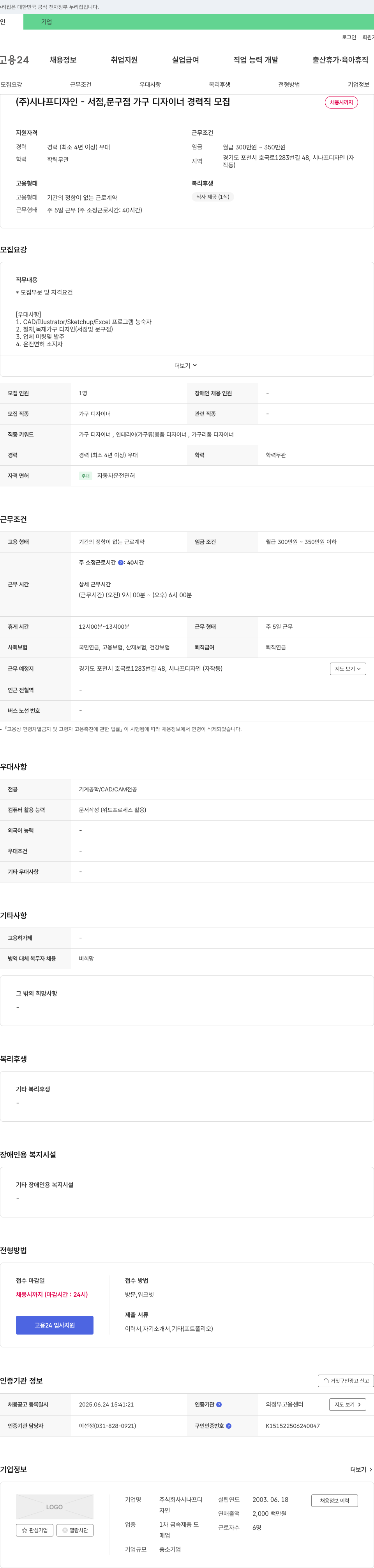
Task: Open the 채용정보 menu
Action: (63, 60)
